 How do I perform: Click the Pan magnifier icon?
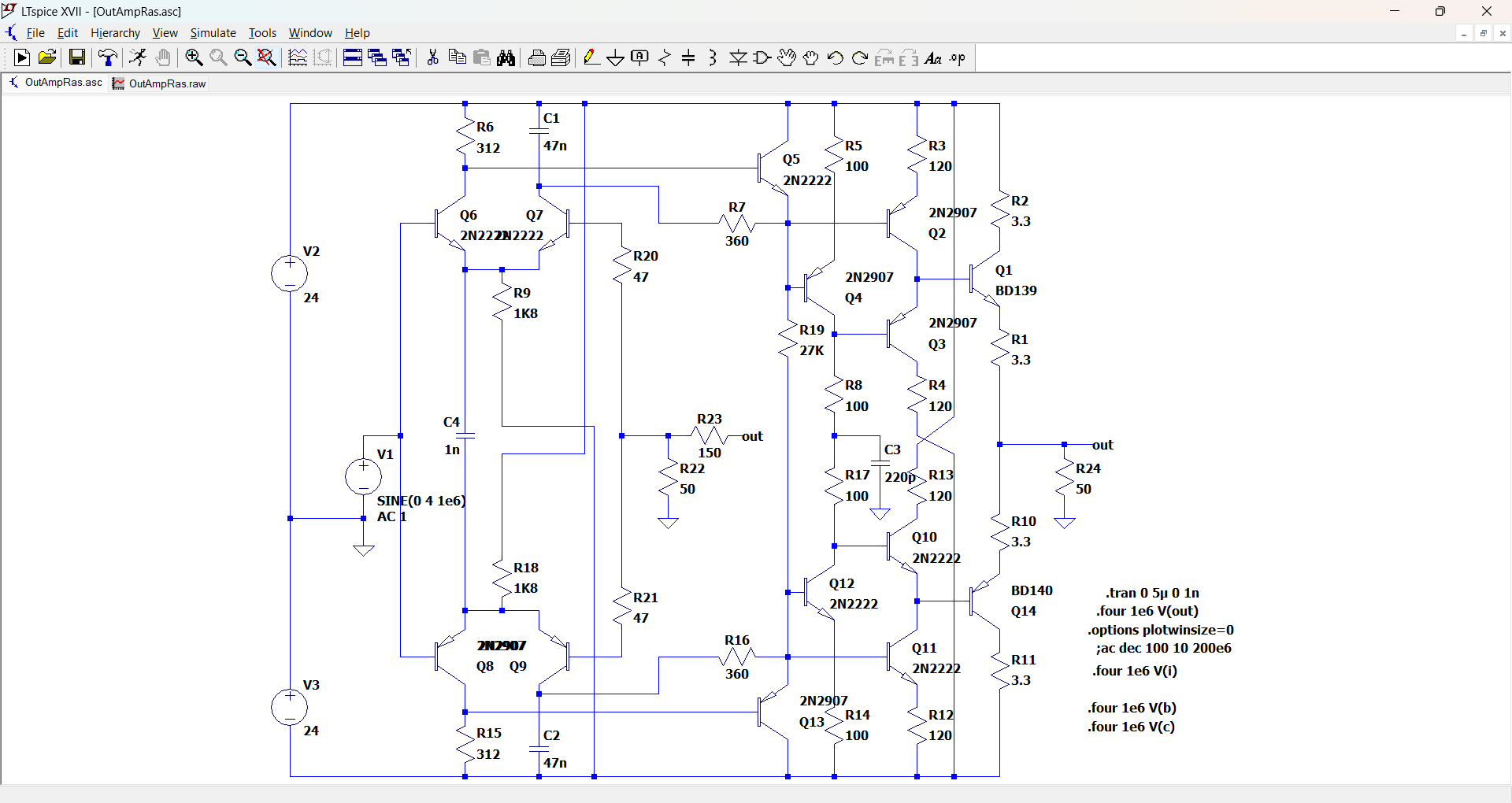click(x=218, y=57)
